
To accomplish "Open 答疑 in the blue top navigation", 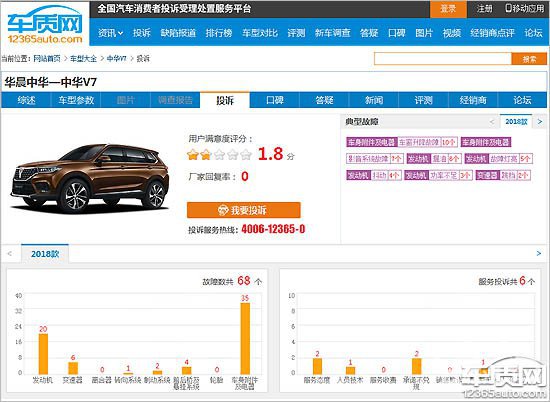I will [x=369, y=33].
